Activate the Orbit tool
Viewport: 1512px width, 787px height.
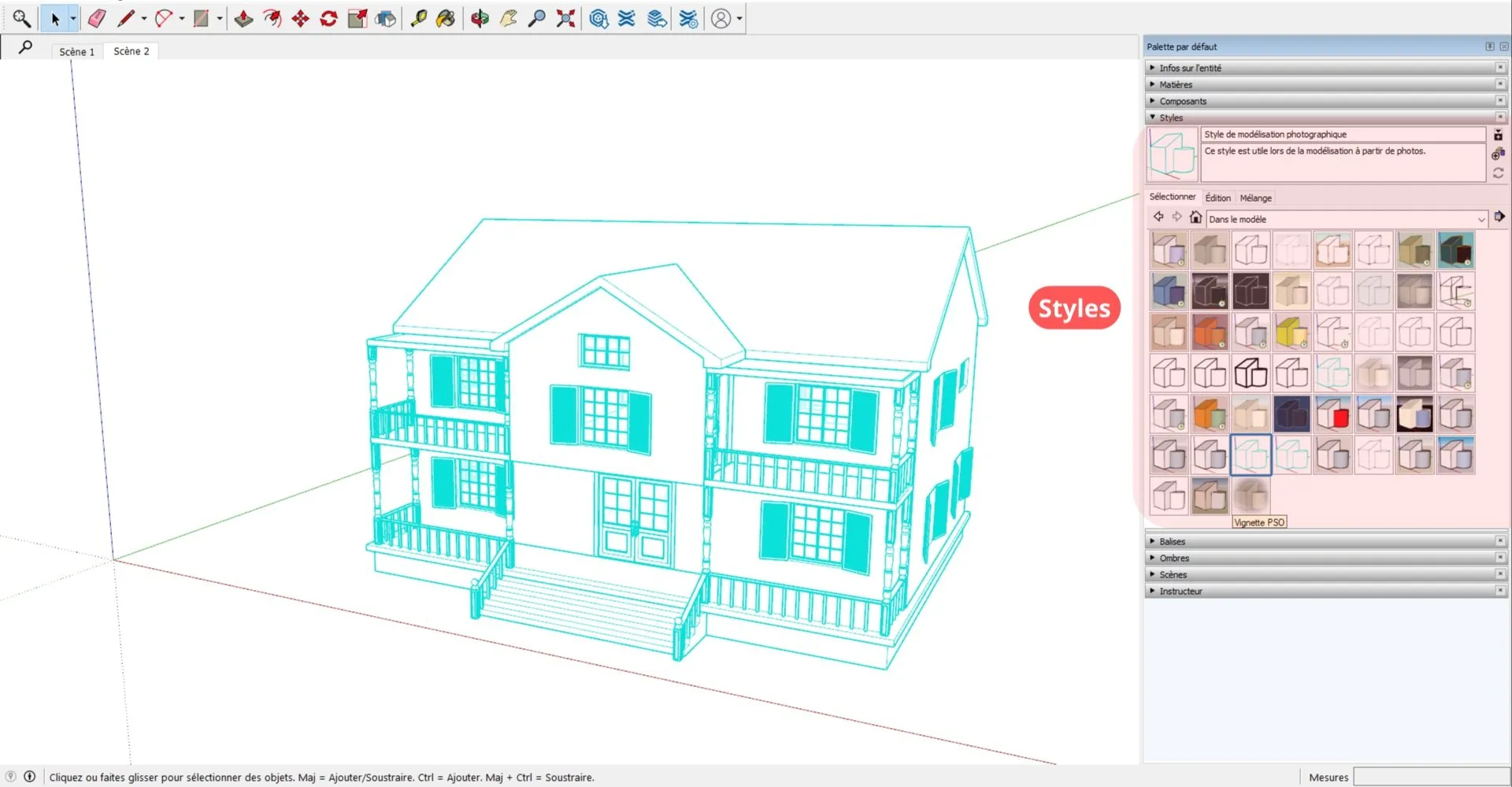point(480,18)
